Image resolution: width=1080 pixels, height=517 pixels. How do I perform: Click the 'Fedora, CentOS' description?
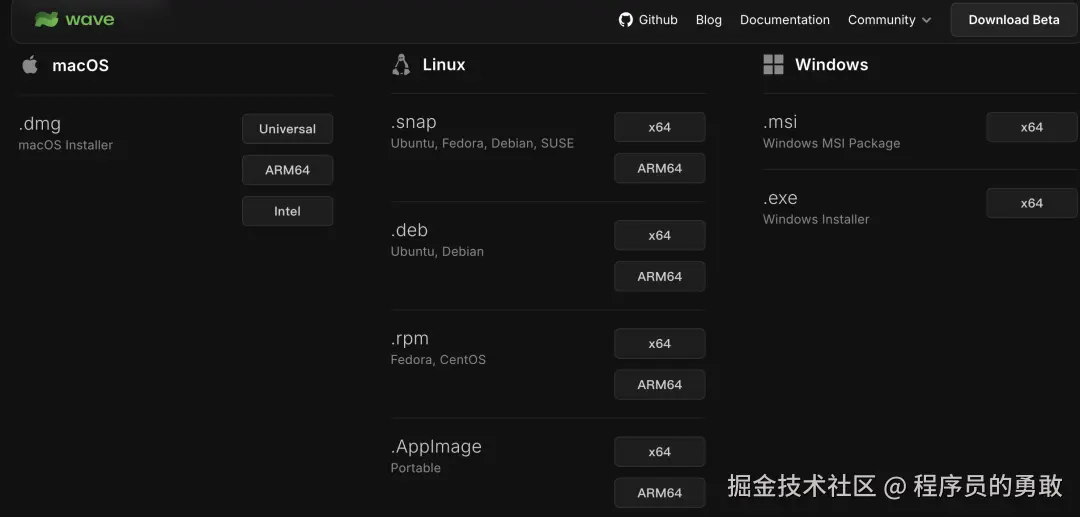coord(438,359)
